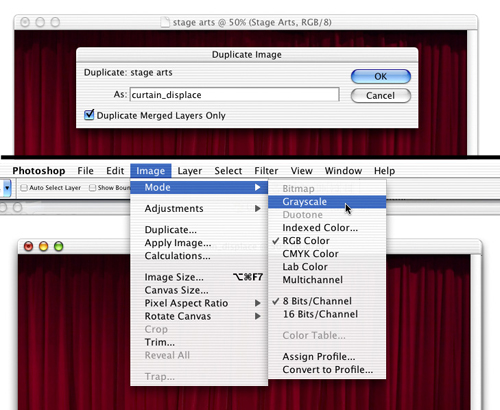
Task: Click yellow minimize button of curtain_displace window
Action: tap(44, 246)
